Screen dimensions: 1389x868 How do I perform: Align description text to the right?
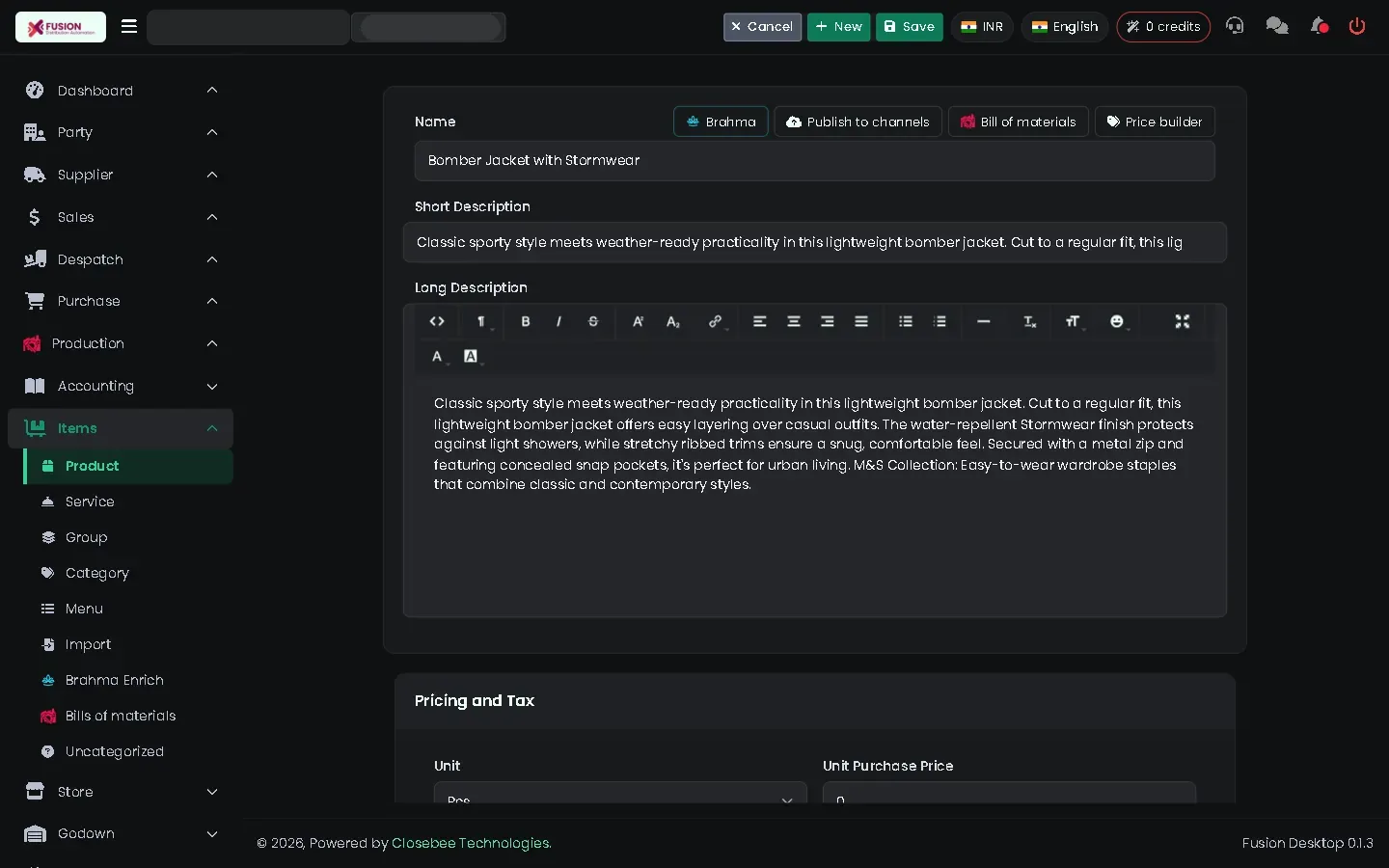[x=828, y=322]
